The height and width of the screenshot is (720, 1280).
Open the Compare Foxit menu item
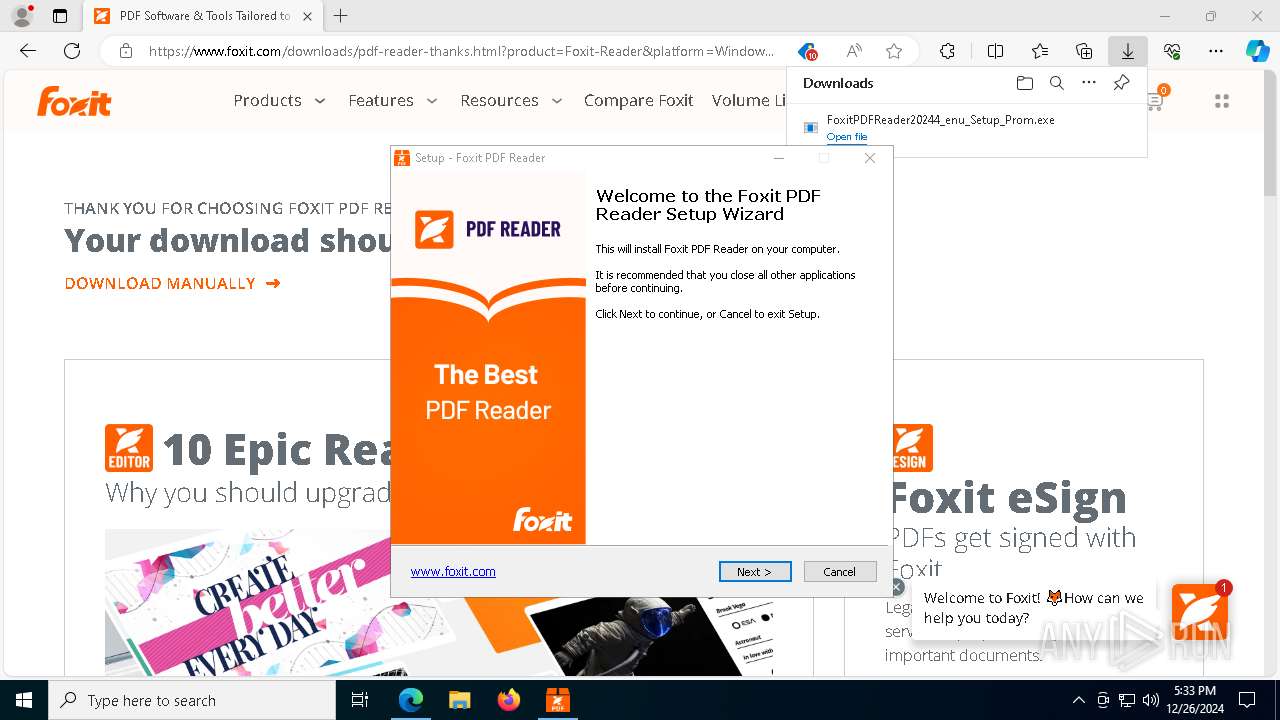pos(638,100)
